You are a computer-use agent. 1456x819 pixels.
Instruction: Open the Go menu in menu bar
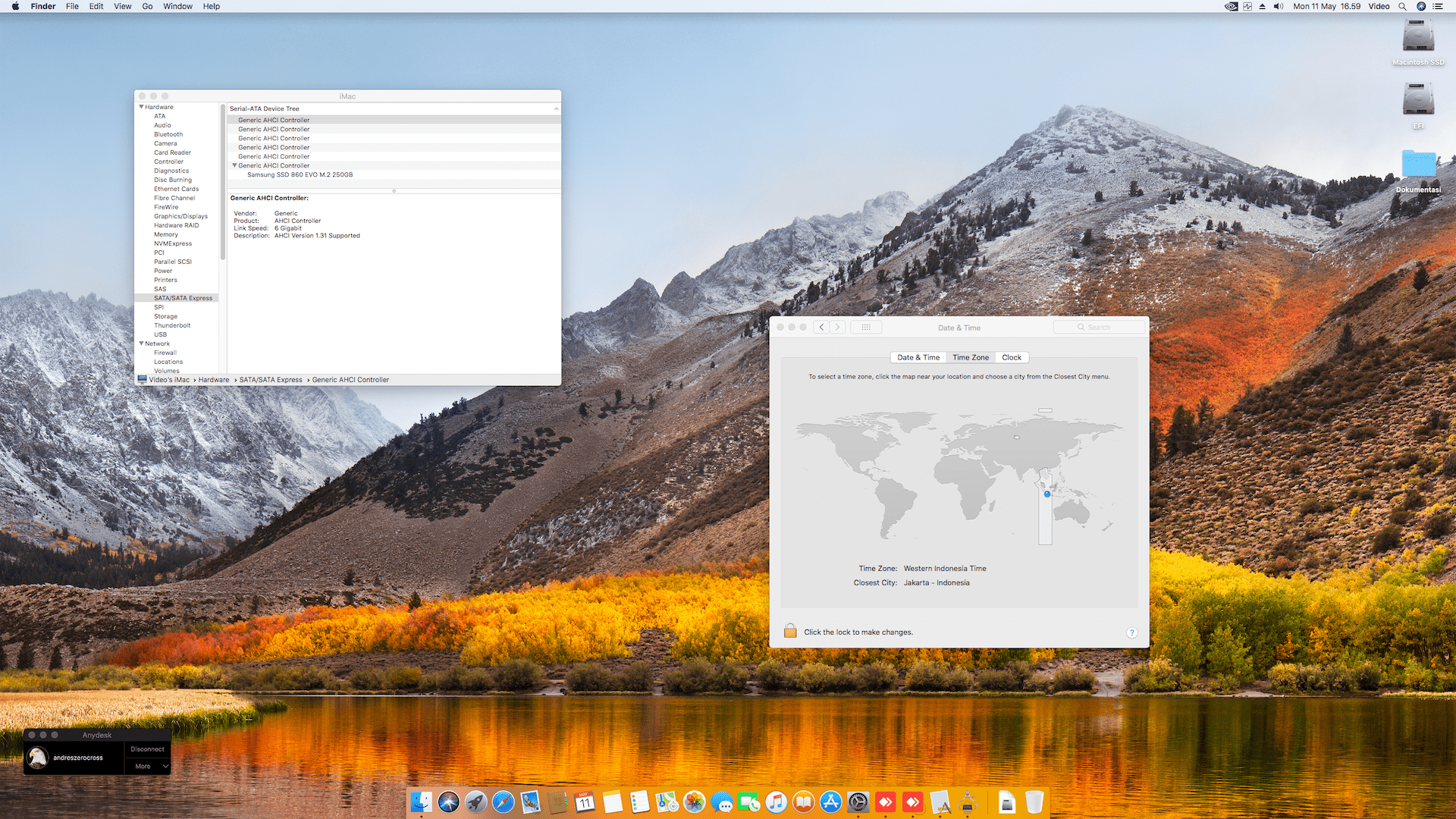click(147, 6)
